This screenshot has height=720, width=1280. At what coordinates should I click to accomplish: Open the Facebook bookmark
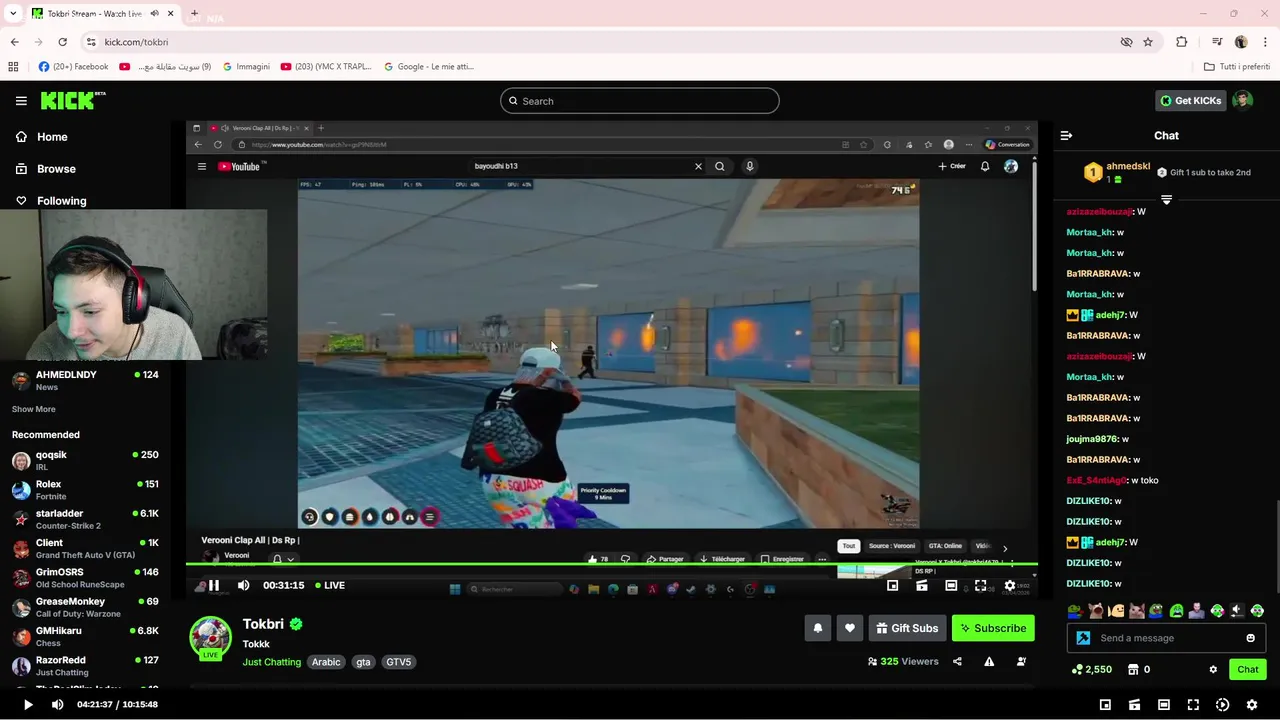[x=73, y=66]
